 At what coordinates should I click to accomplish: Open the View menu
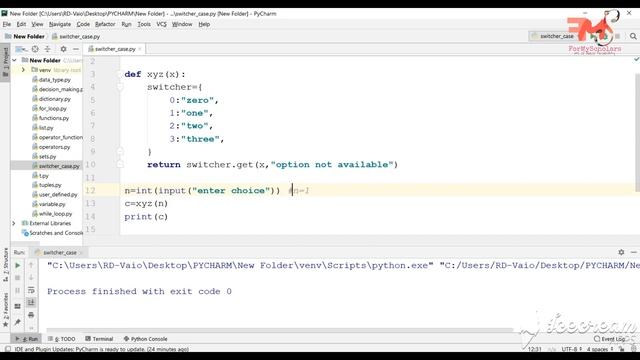(x=37, y=24)
